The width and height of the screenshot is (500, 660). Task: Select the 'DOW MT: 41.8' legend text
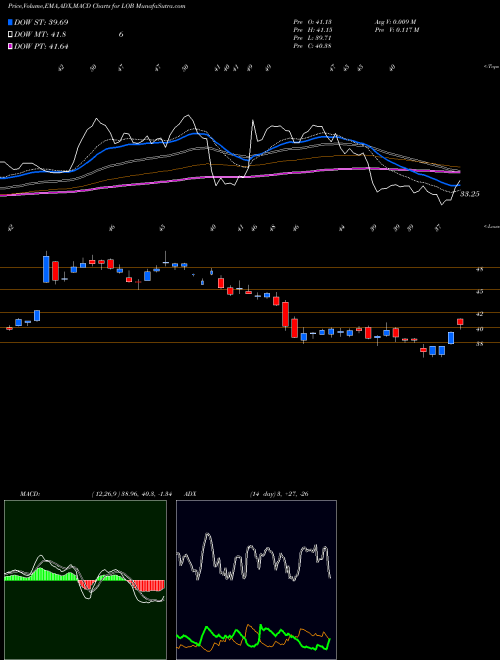pyautogui.click(x=40, y=35)
